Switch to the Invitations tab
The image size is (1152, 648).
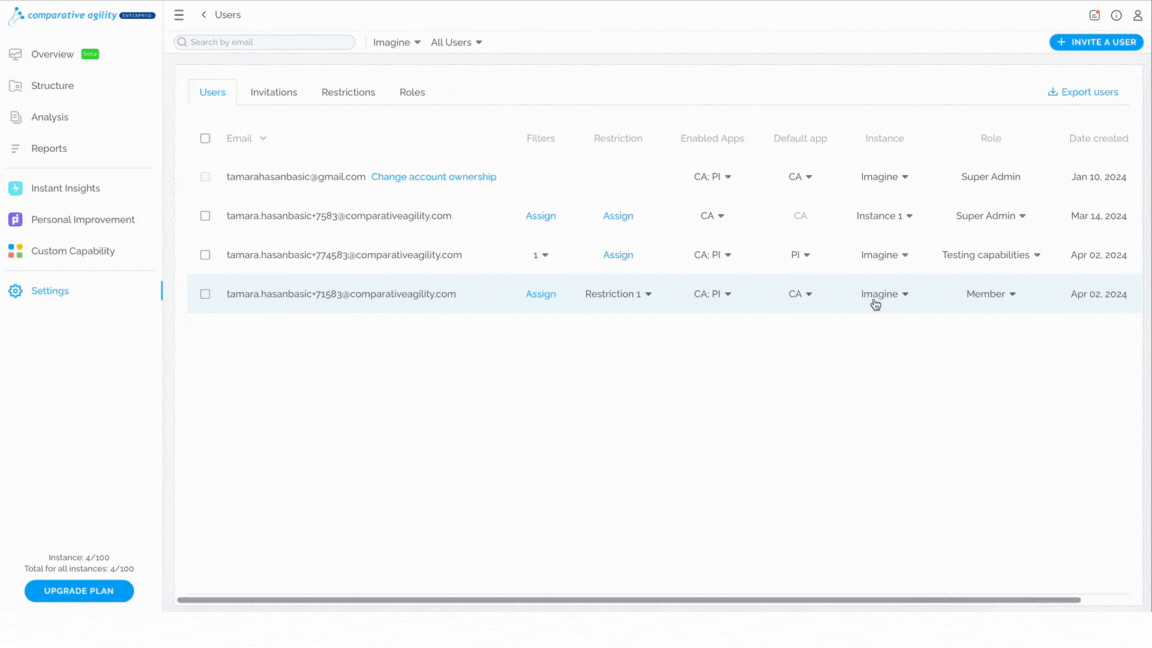point(273,93)
